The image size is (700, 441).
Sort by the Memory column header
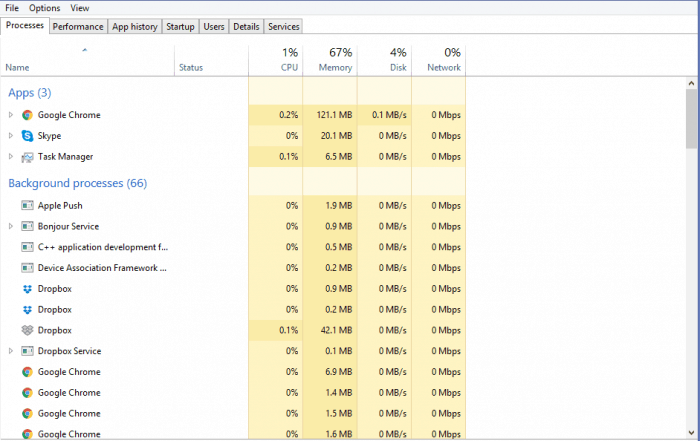[330, 60]
